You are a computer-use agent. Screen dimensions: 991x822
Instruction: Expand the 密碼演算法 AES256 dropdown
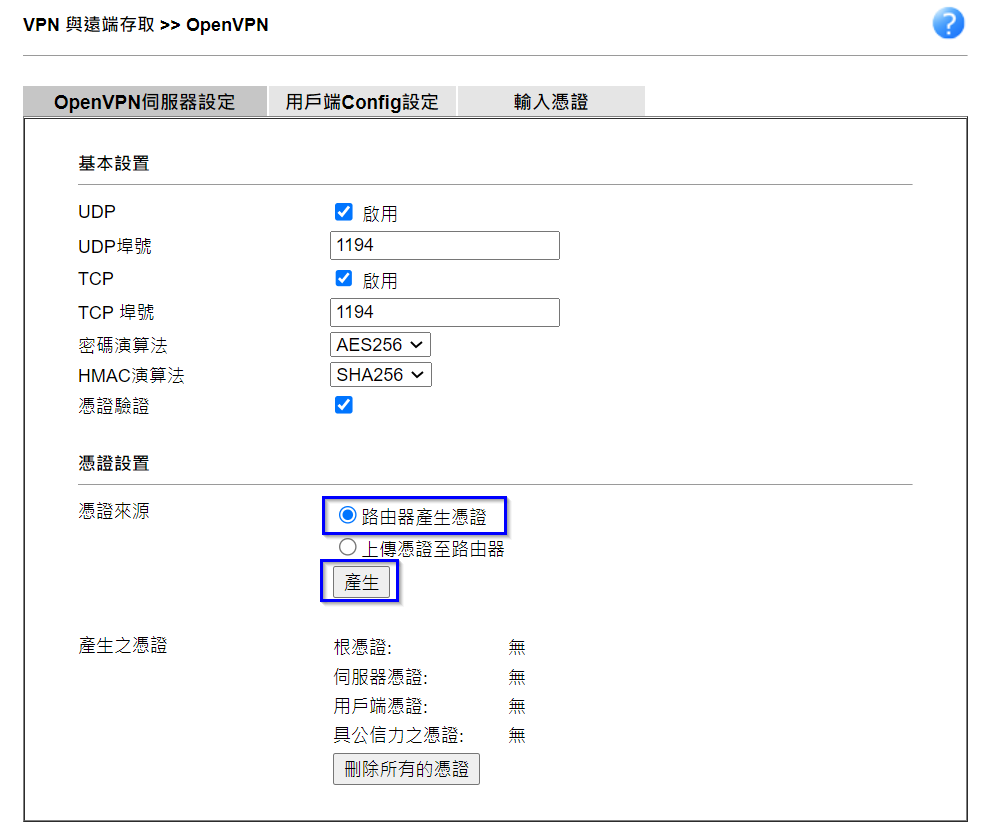[380, 345]
